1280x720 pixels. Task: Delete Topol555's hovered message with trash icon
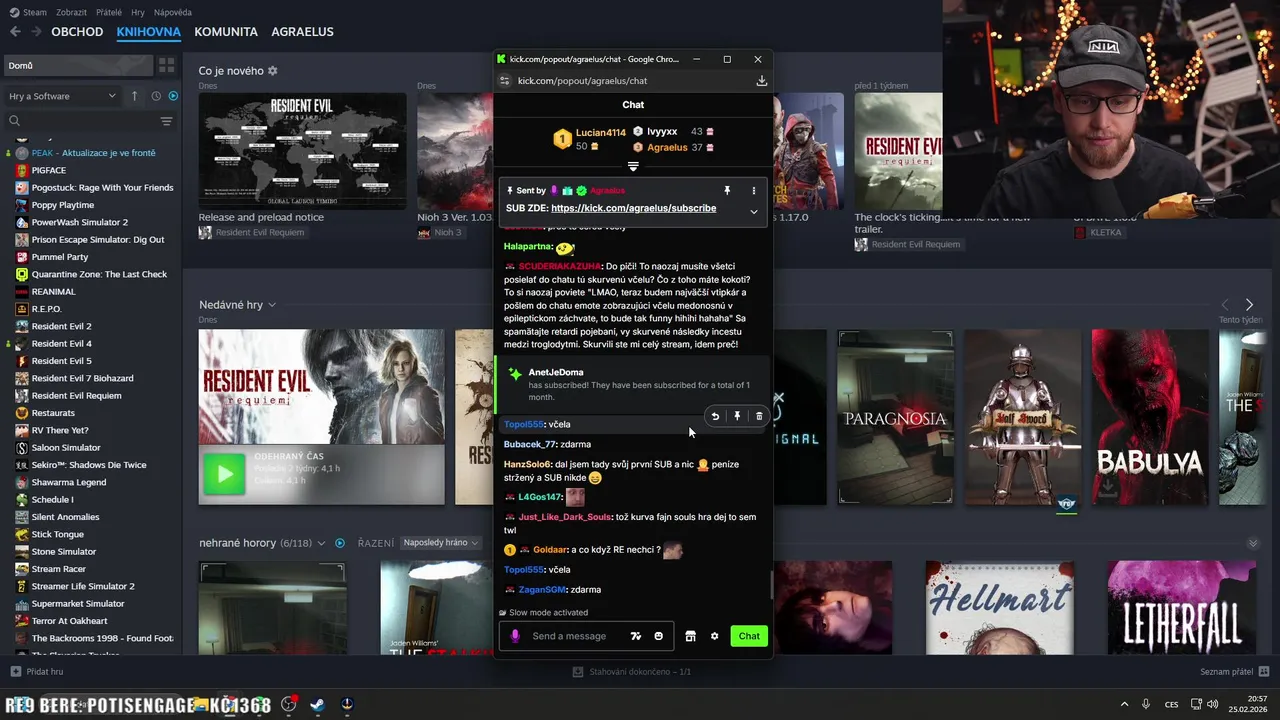pyautogui.click(x=759, y=416)
